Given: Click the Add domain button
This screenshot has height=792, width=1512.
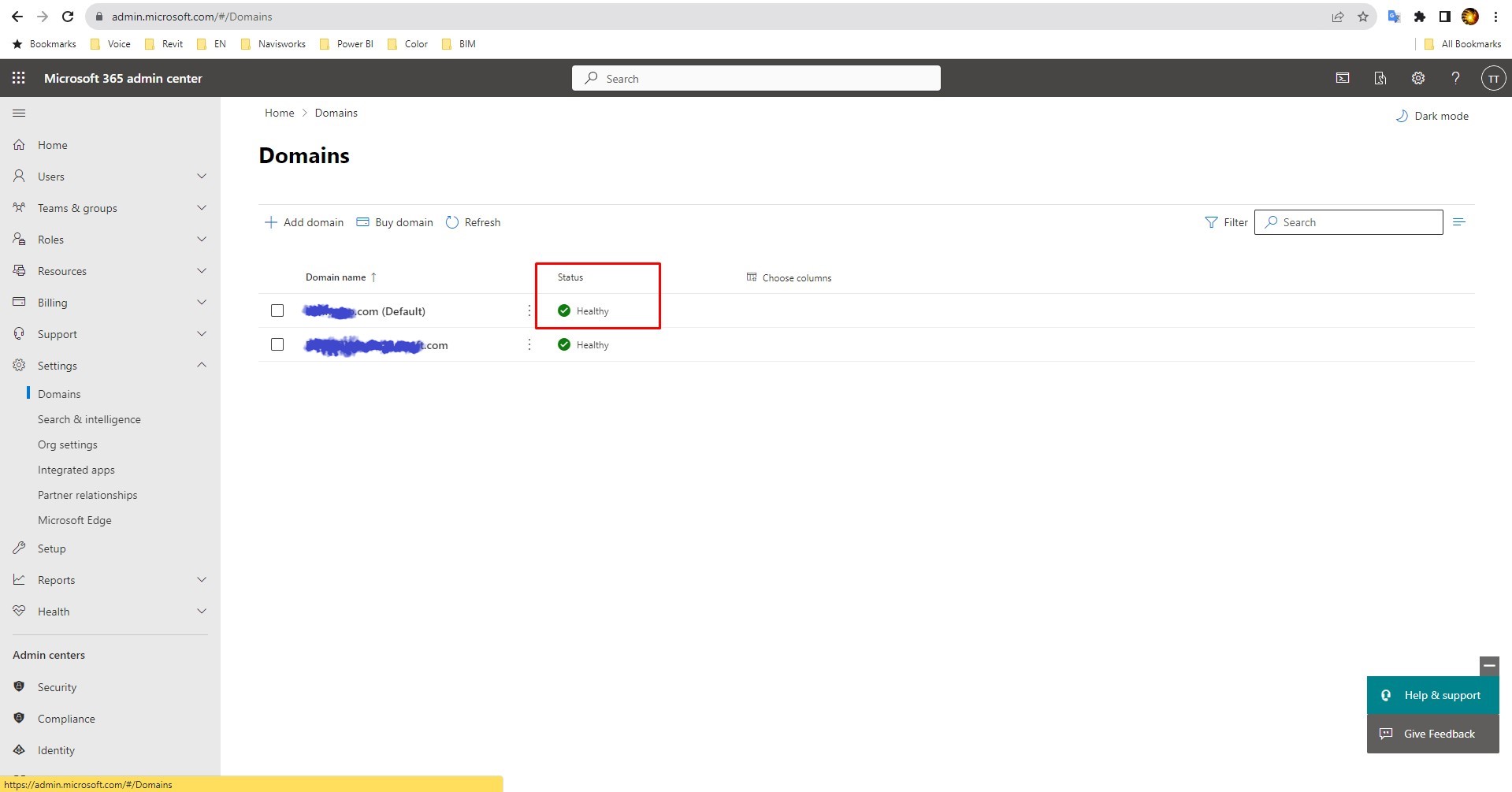Looking at the screenshot, I should pyautogui.click(x=304, y=222).
